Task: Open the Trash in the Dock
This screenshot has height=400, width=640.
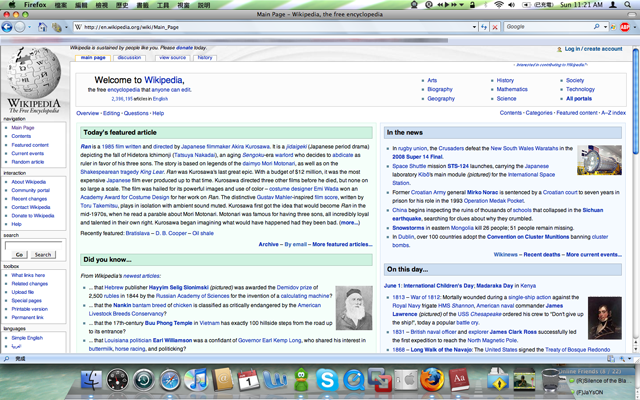Action: click(551, 380)
